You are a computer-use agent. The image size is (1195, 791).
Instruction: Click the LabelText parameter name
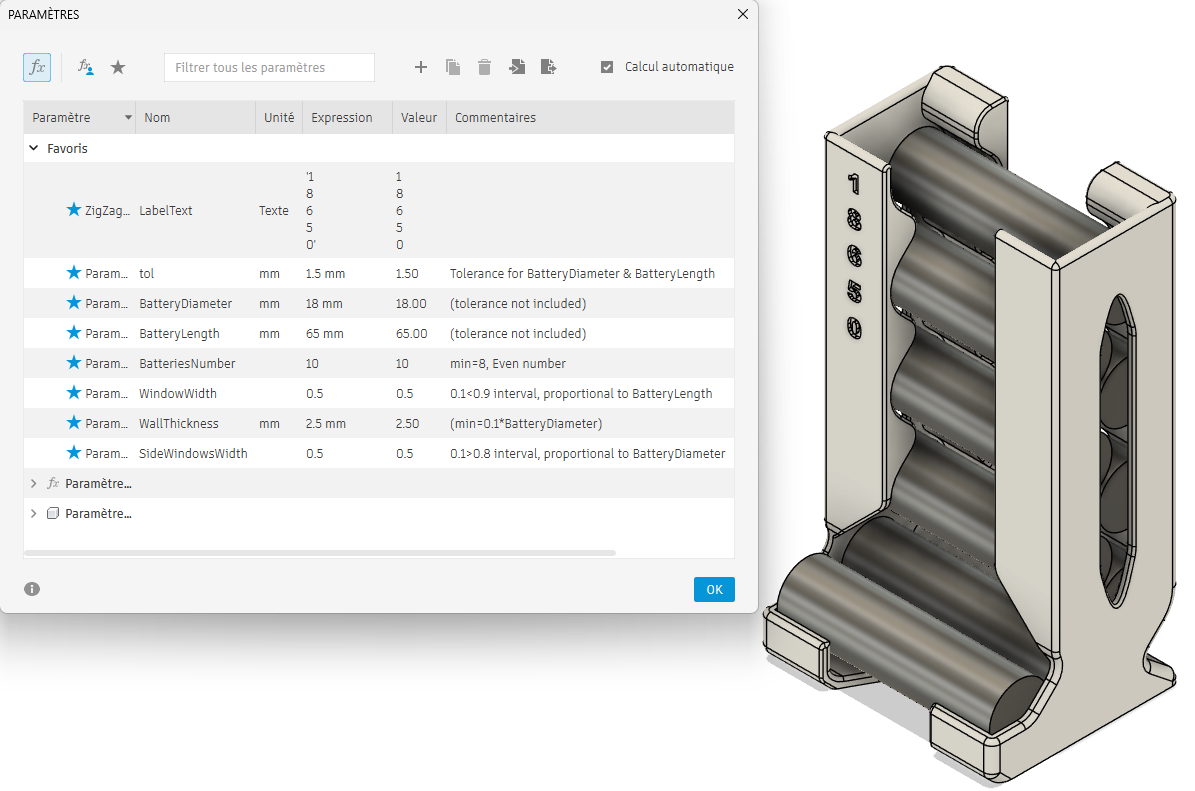(x=165, y=210)
